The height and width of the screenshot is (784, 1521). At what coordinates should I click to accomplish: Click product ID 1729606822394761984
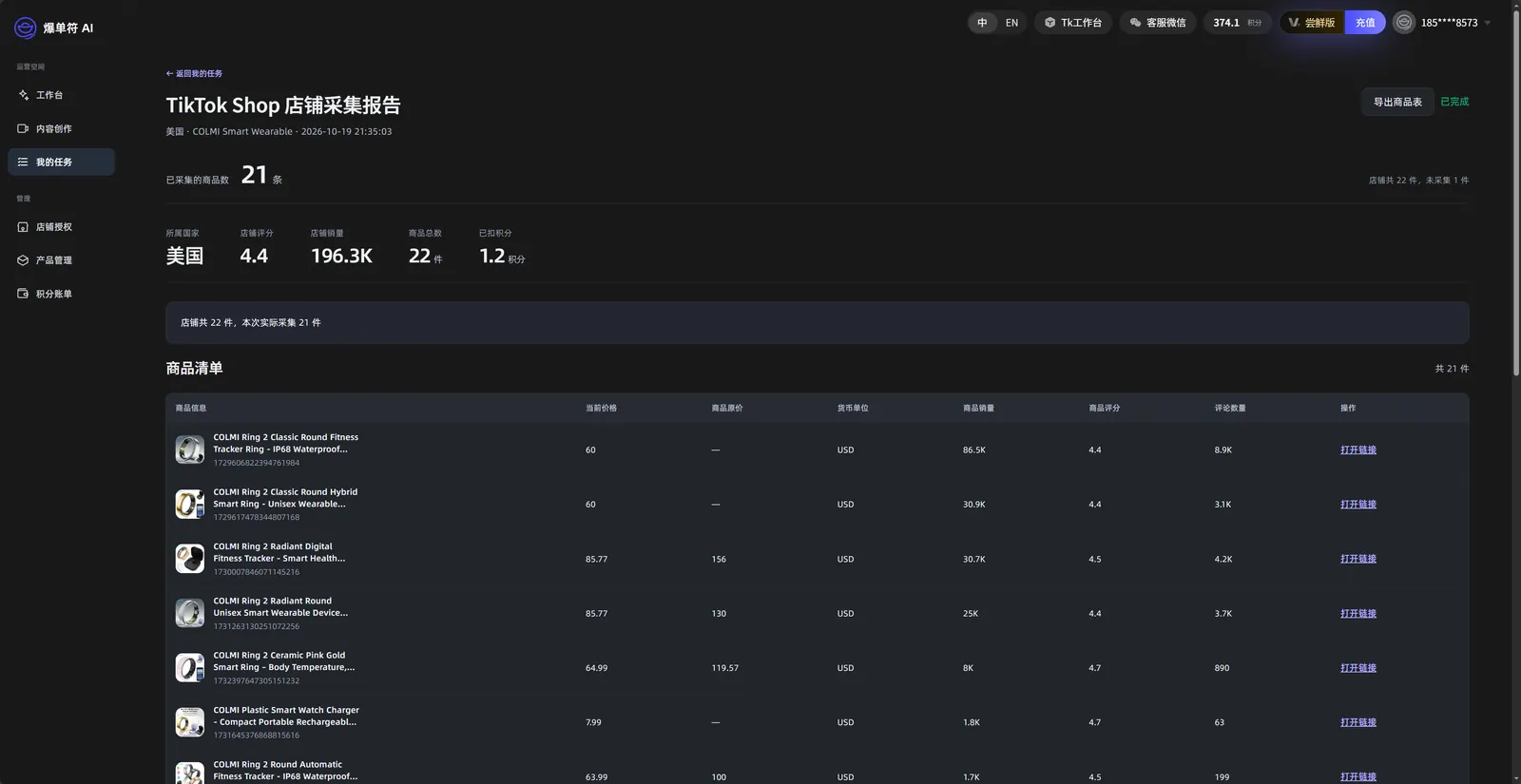point(257,463)
